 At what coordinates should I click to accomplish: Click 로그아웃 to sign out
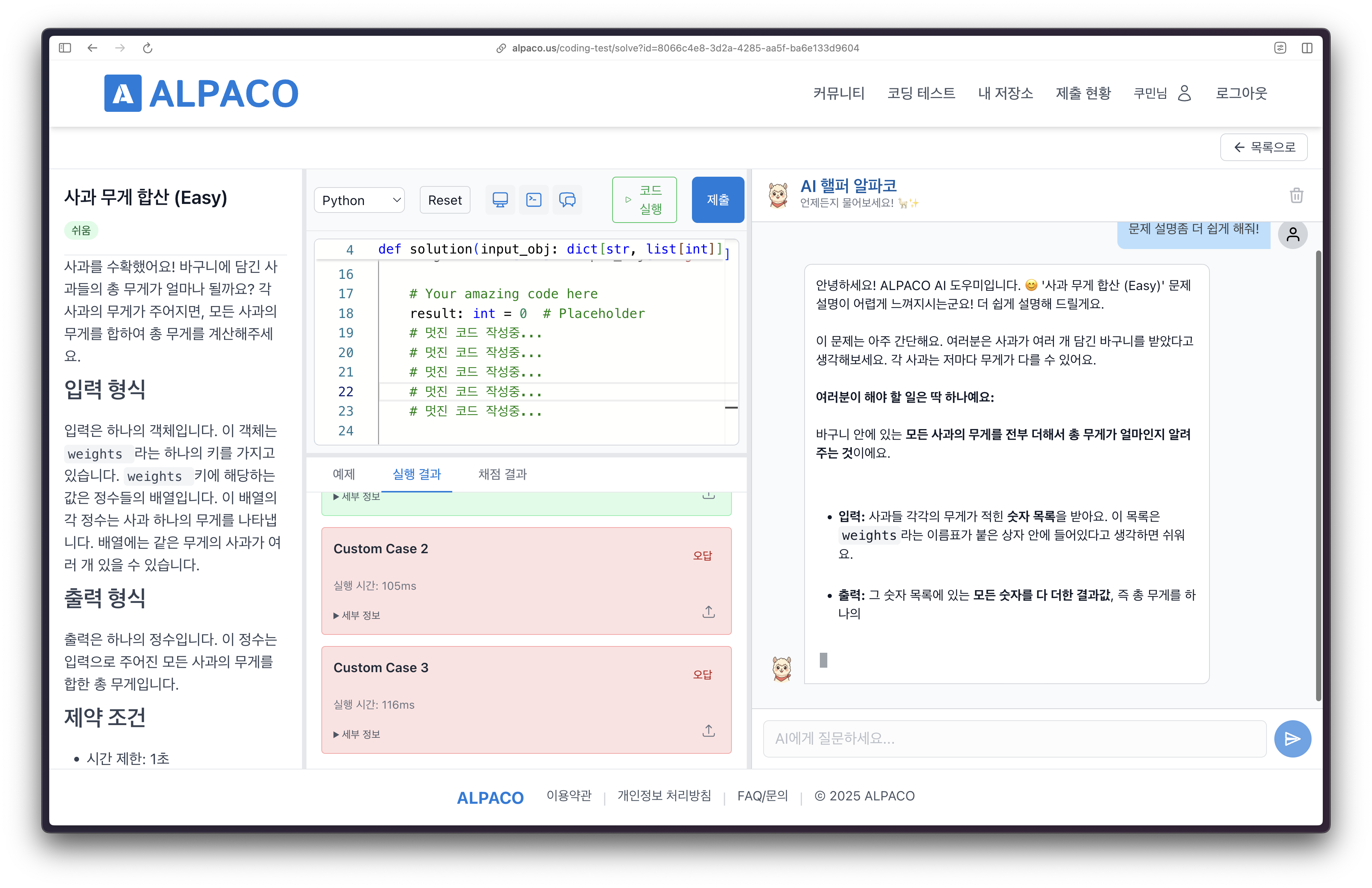tap(1242, 93)
